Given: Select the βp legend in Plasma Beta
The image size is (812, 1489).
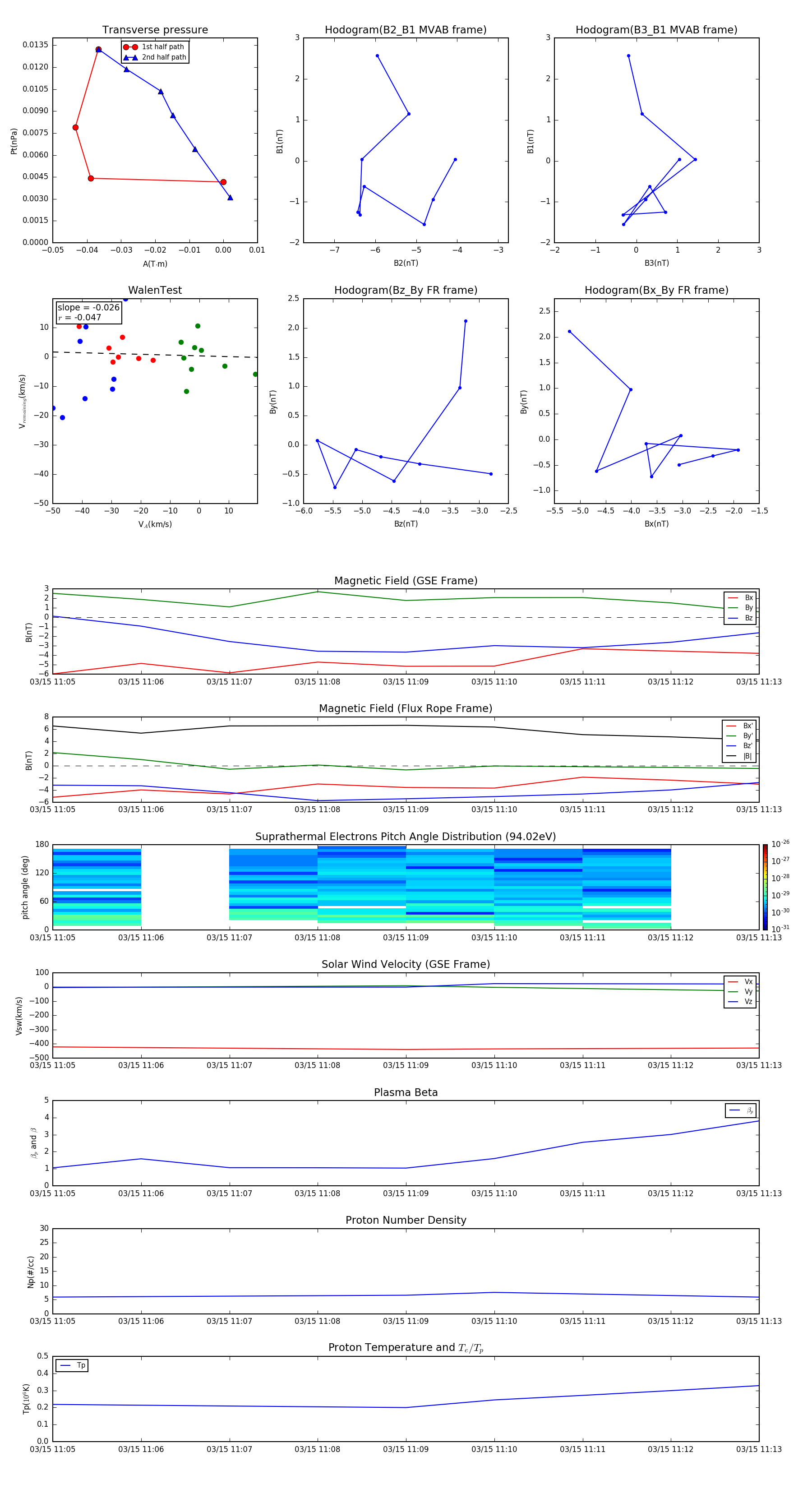Looking at the screenshot, I should (x=741, y=1110).
